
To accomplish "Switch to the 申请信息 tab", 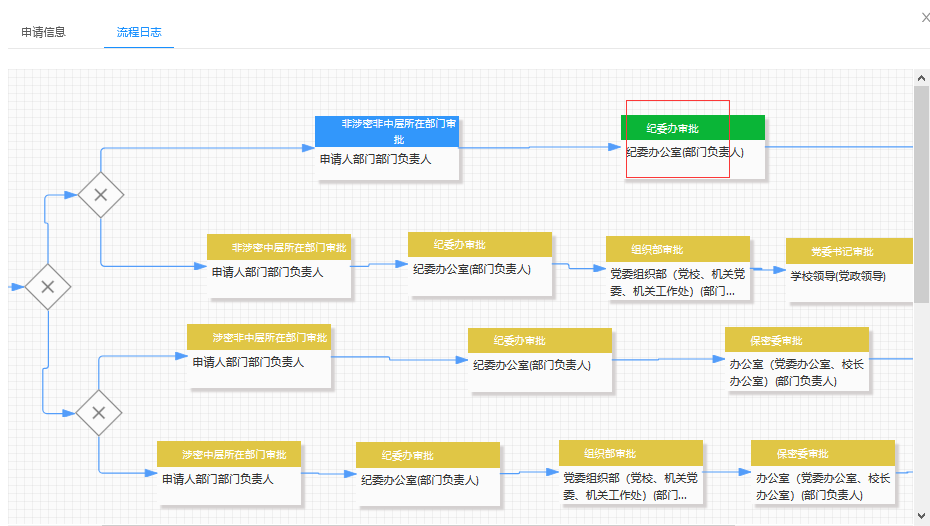I will tap(43, 32).
